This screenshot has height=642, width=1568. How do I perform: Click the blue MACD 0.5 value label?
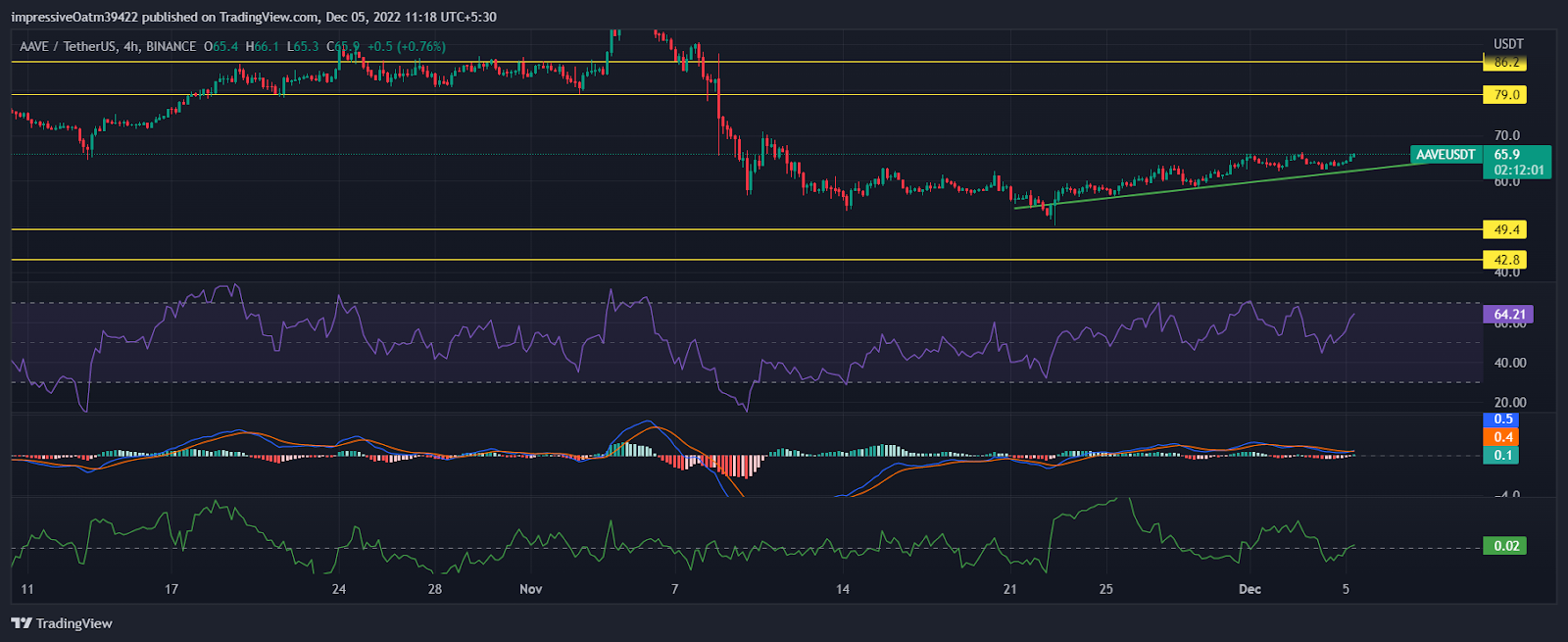click(1503, 420)
